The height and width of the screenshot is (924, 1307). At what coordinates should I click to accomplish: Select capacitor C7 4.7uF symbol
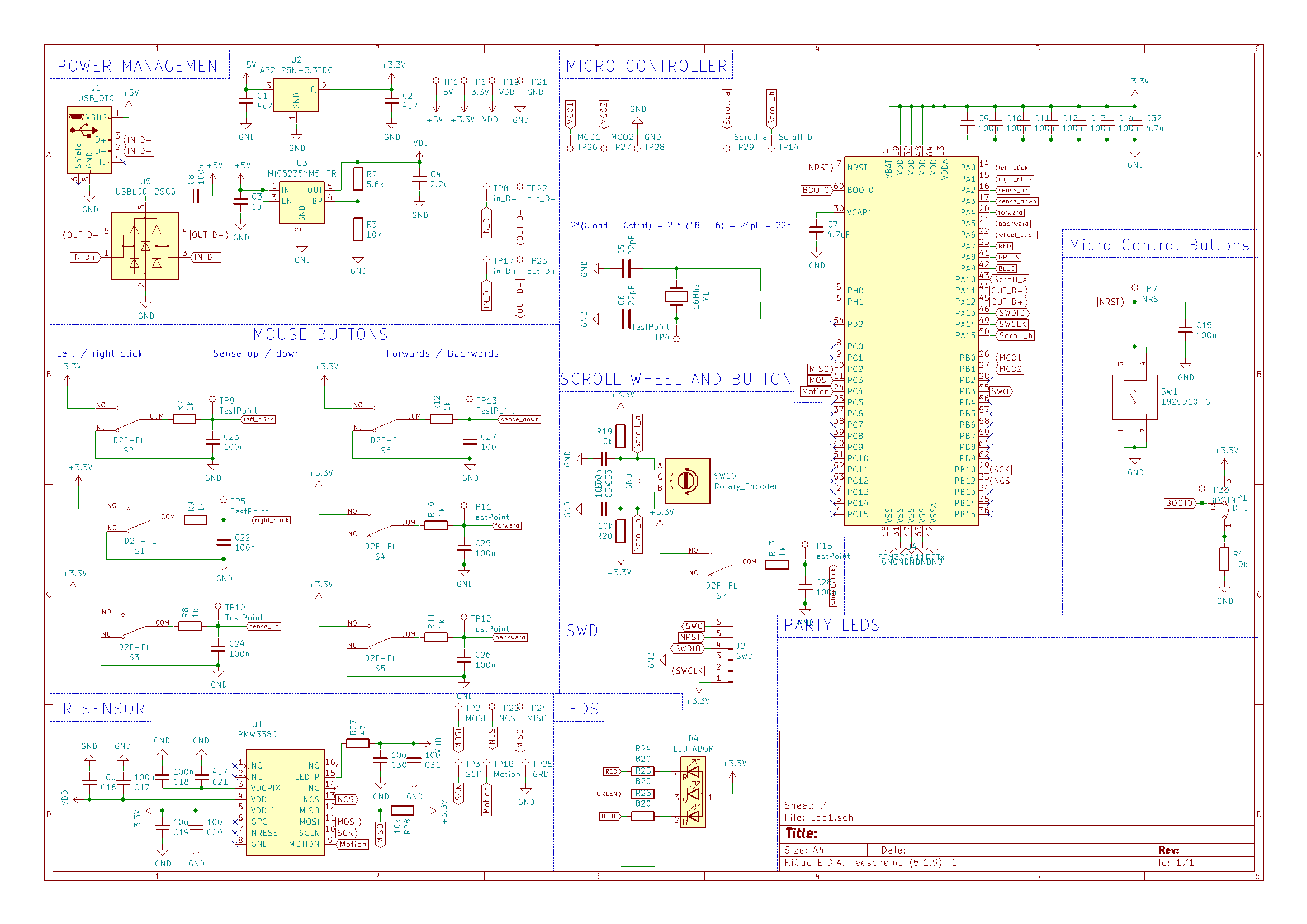[x=816, y=229]
